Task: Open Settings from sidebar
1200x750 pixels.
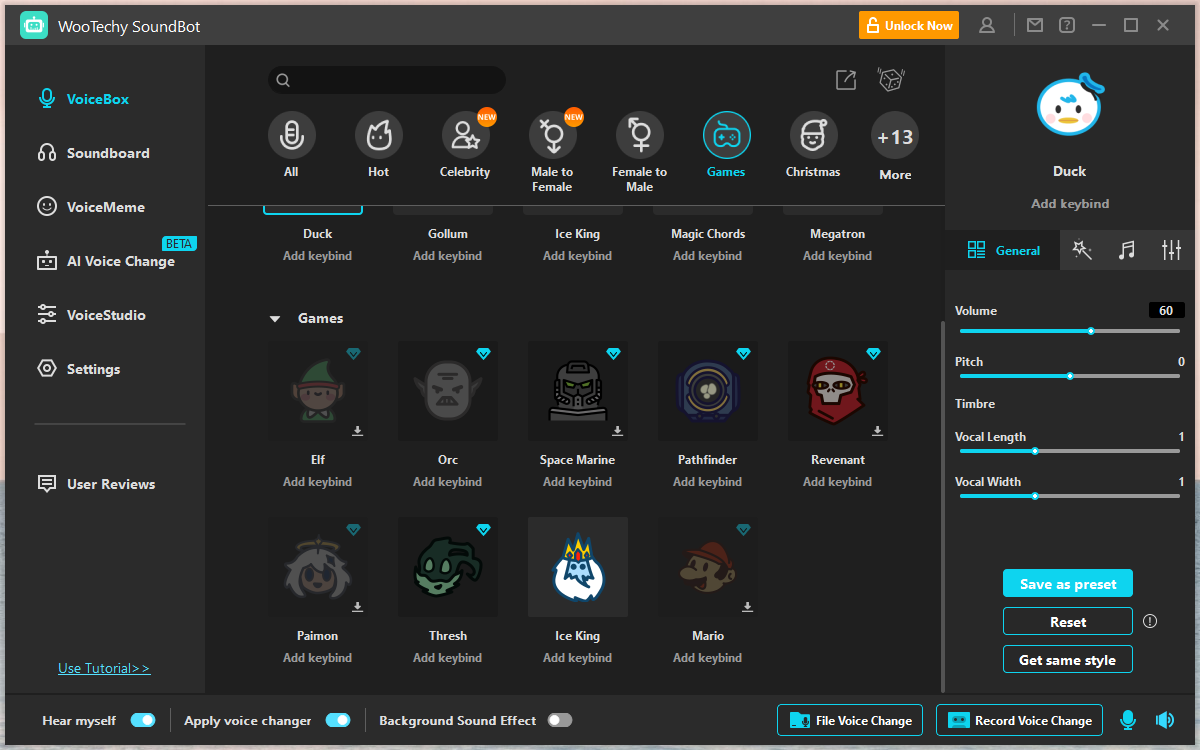Action: pos(79,369)
